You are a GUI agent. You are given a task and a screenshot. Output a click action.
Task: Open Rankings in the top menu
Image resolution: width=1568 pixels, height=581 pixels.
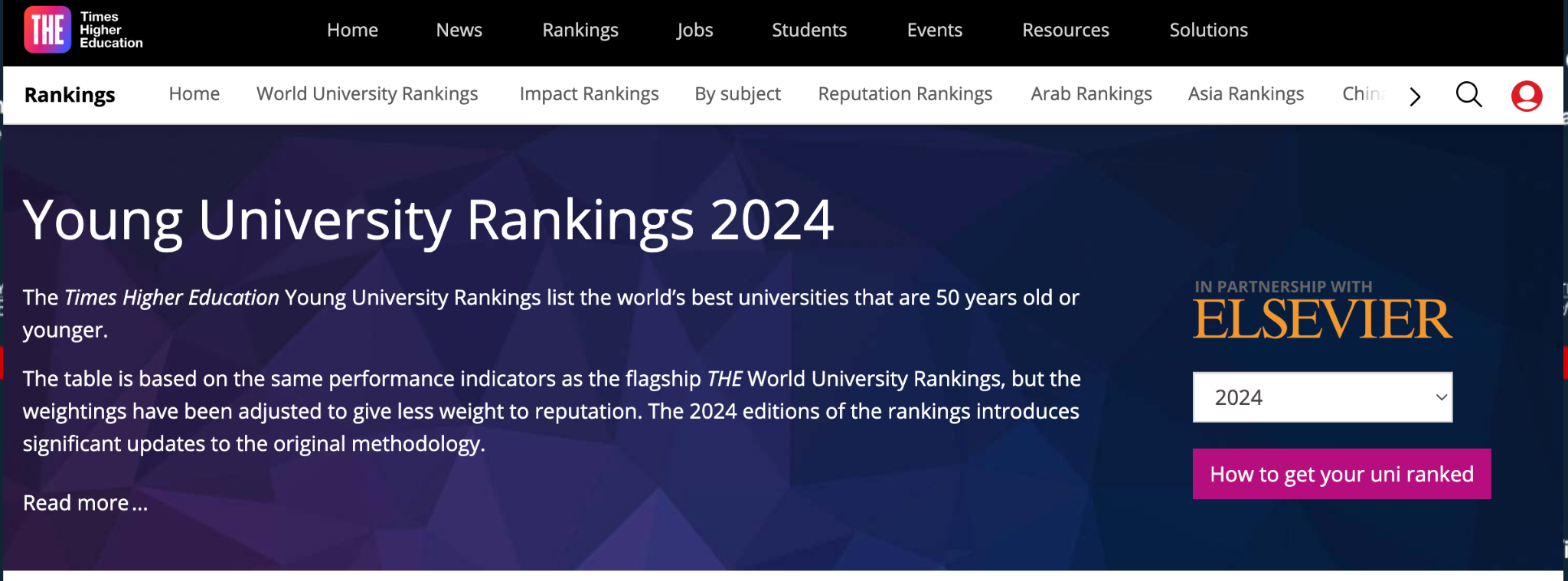580,30
